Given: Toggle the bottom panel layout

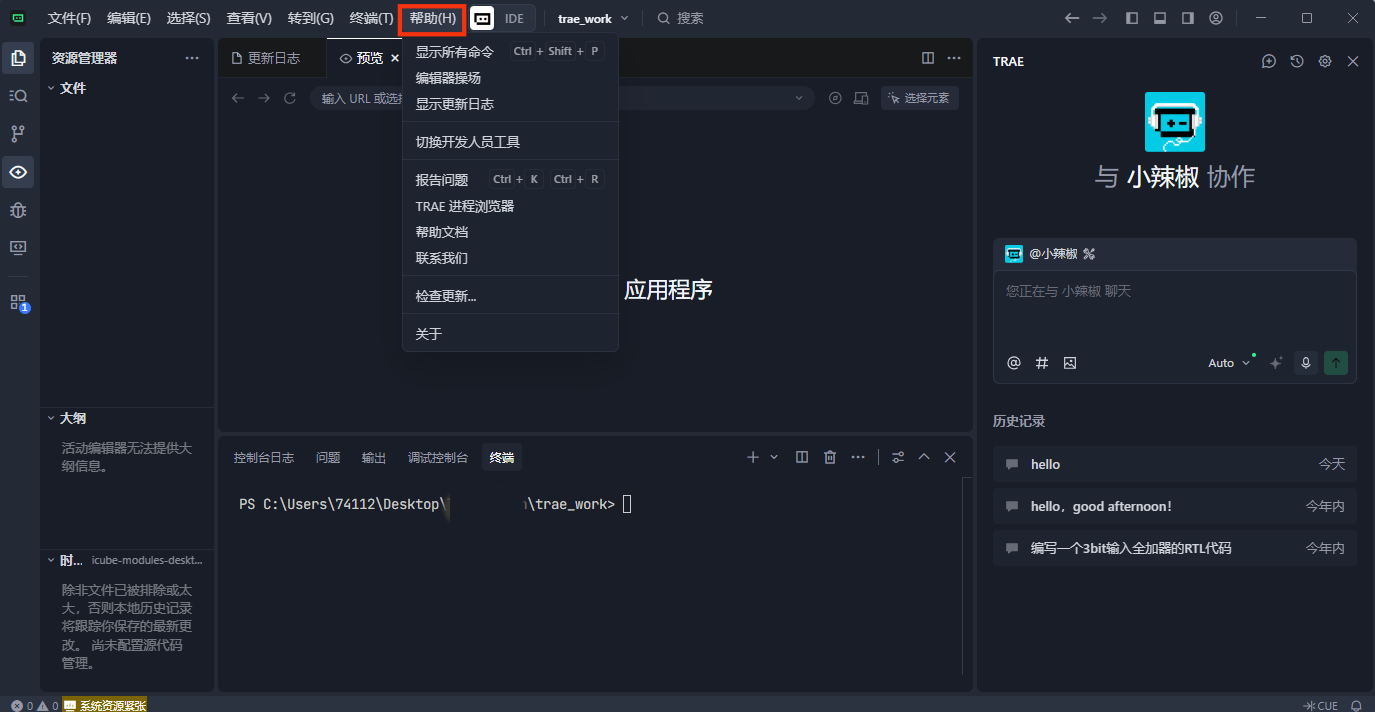Looking at the screenshot, I should point(1160,18).
